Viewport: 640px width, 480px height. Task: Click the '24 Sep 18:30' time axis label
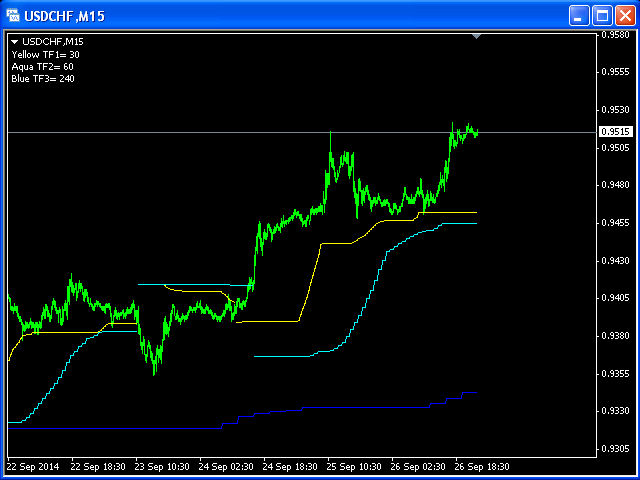(290, 467)
